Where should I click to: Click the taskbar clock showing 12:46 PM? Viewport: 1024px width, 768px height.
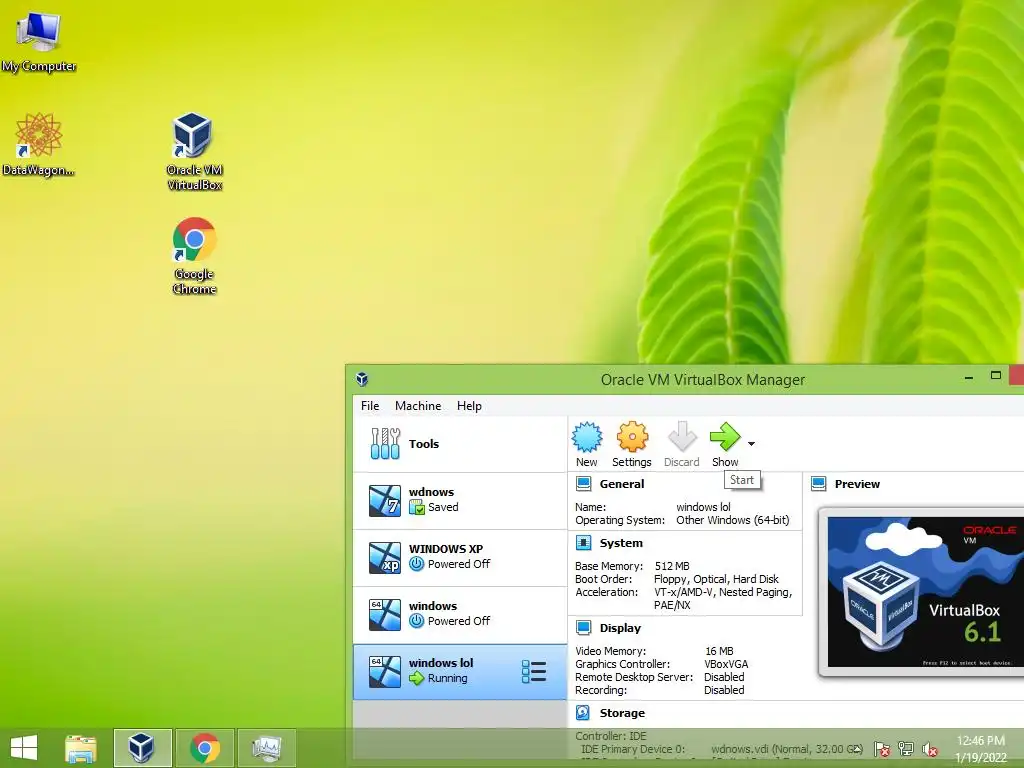pos(980,749)
